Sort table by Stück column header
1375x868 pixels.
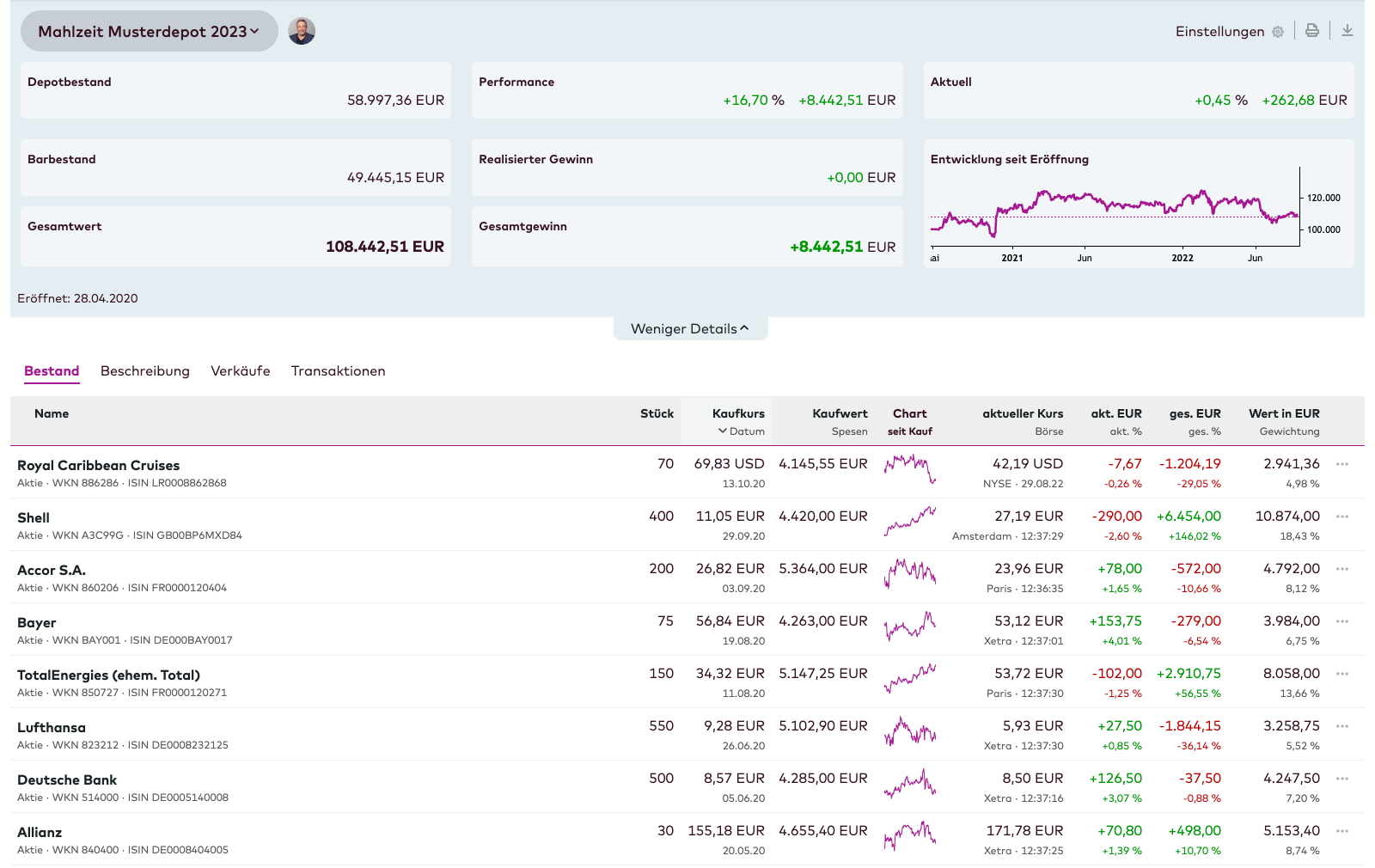pyautogui.click(x=657, y=413)
